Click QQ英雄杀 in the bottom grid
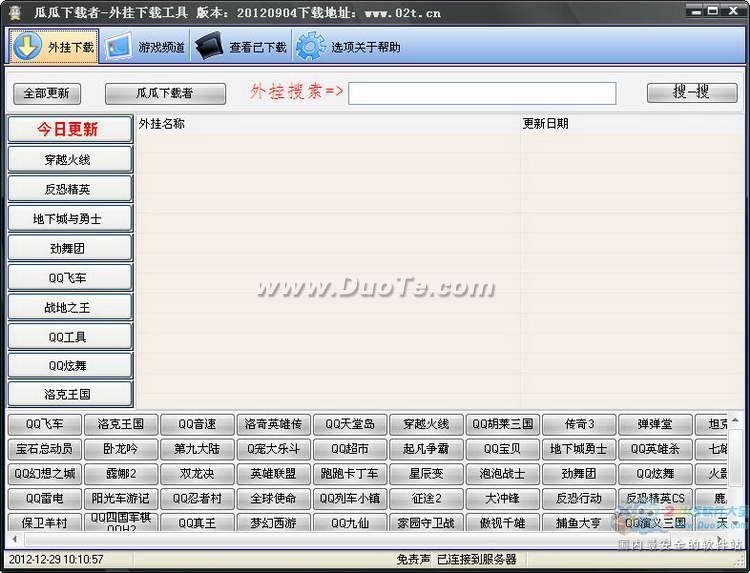The height and width of the screenshot is (573, 750). [x=655, y=449]
